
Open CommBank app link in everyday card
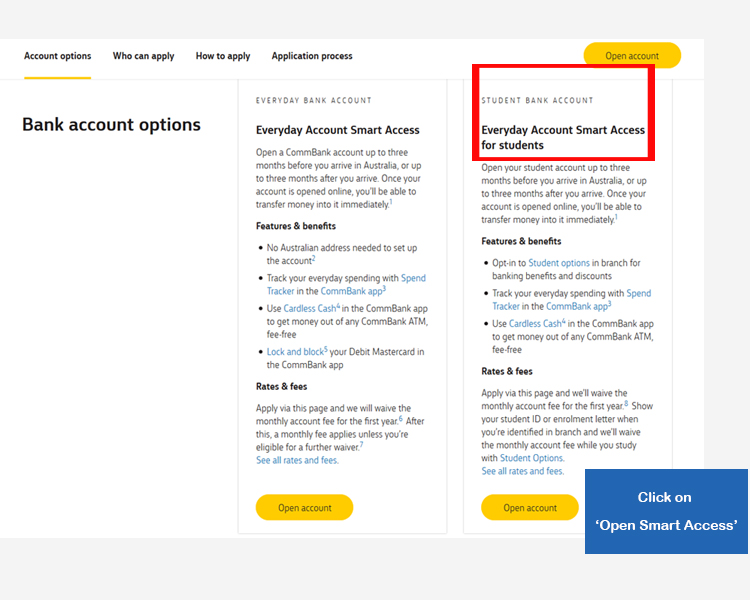coord(352,291)
